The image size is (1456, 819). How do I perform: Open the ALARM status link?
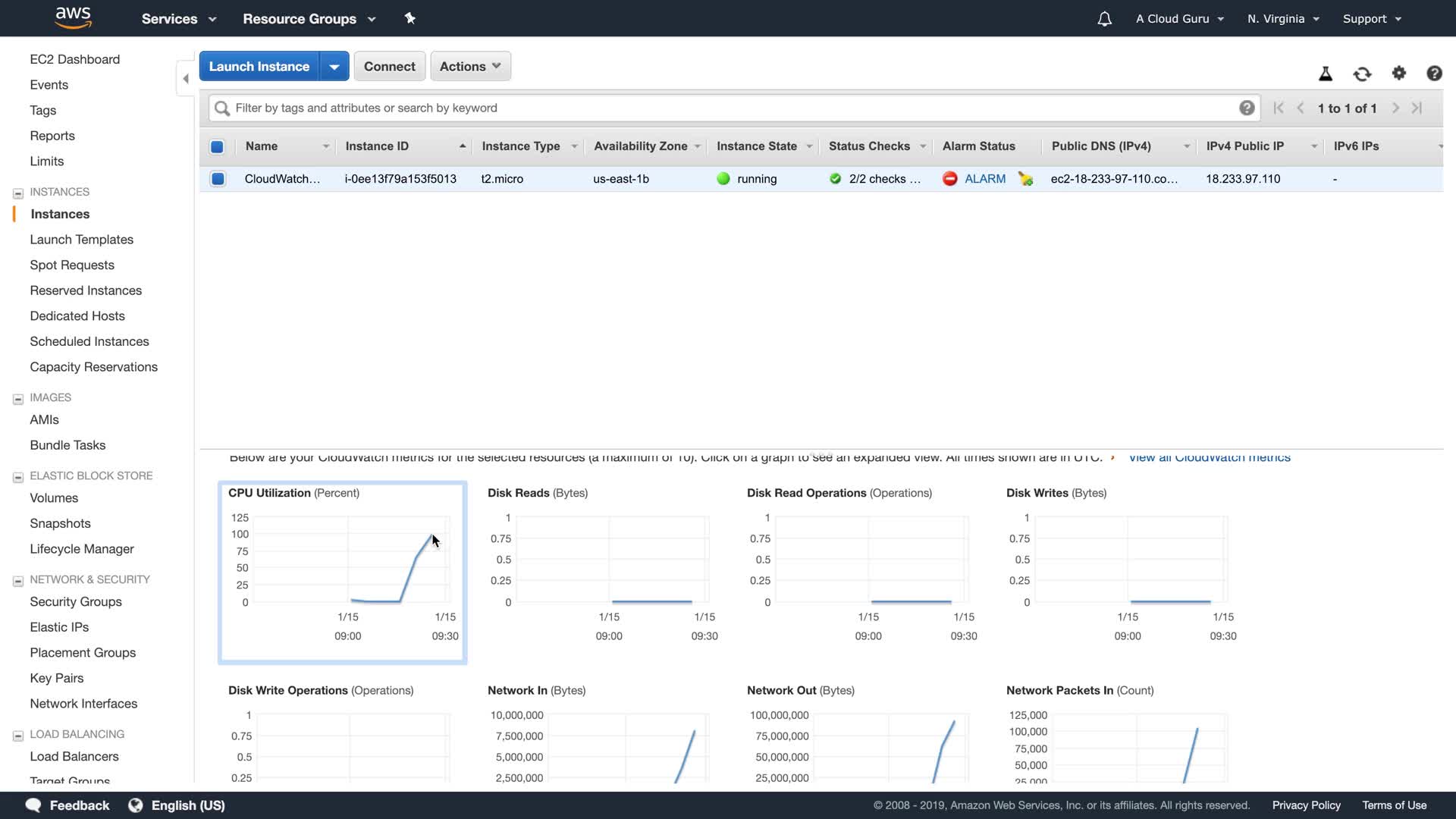tap(984, 179)
